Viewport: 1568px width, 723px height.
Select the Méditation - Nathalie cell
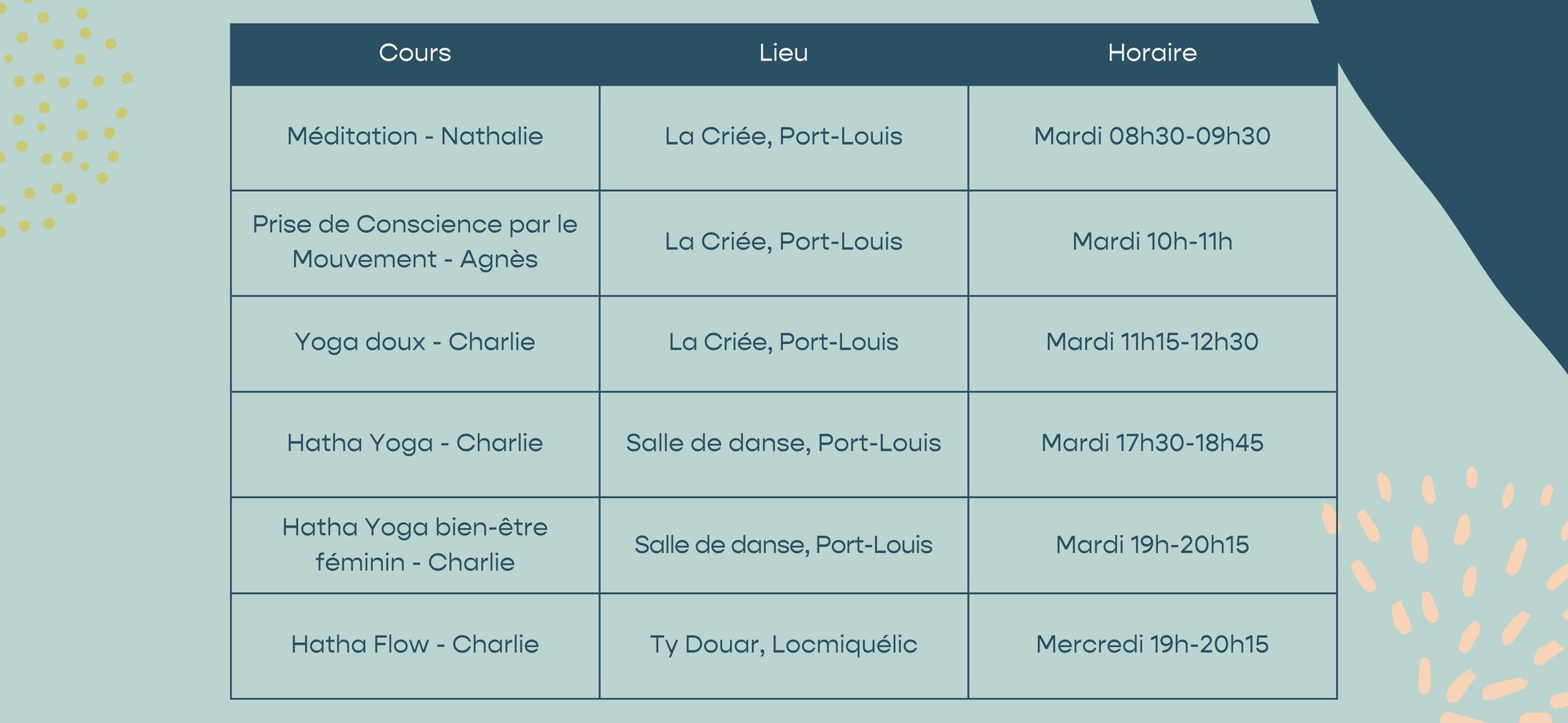pos(415,137)
